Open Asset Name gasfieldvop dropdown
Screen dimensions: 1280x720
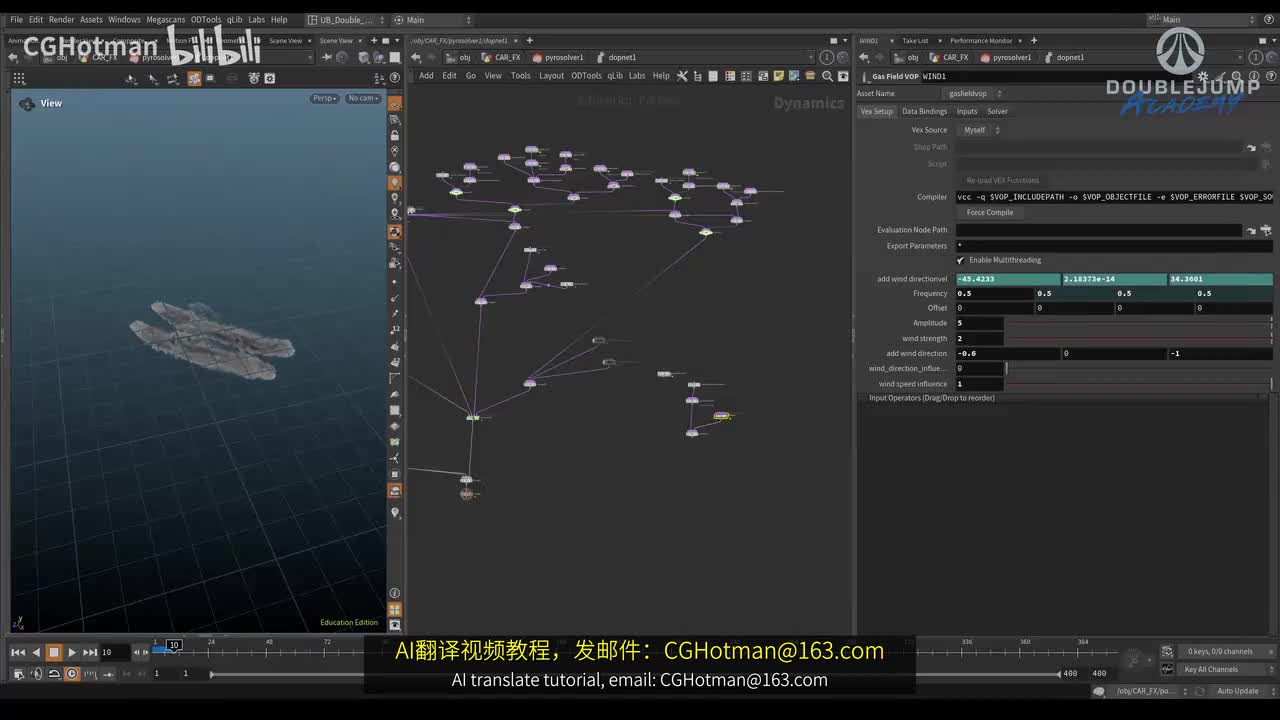[x=975, y=93]
